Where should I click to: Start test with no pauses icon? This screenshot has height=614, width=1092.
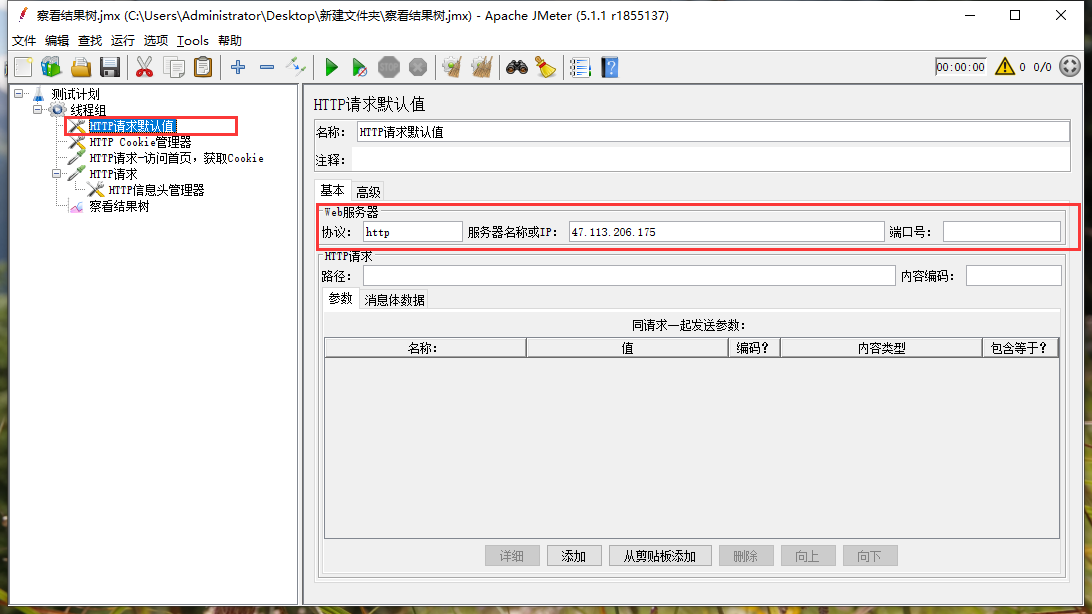pyautogui.click(x=359, y=68)
